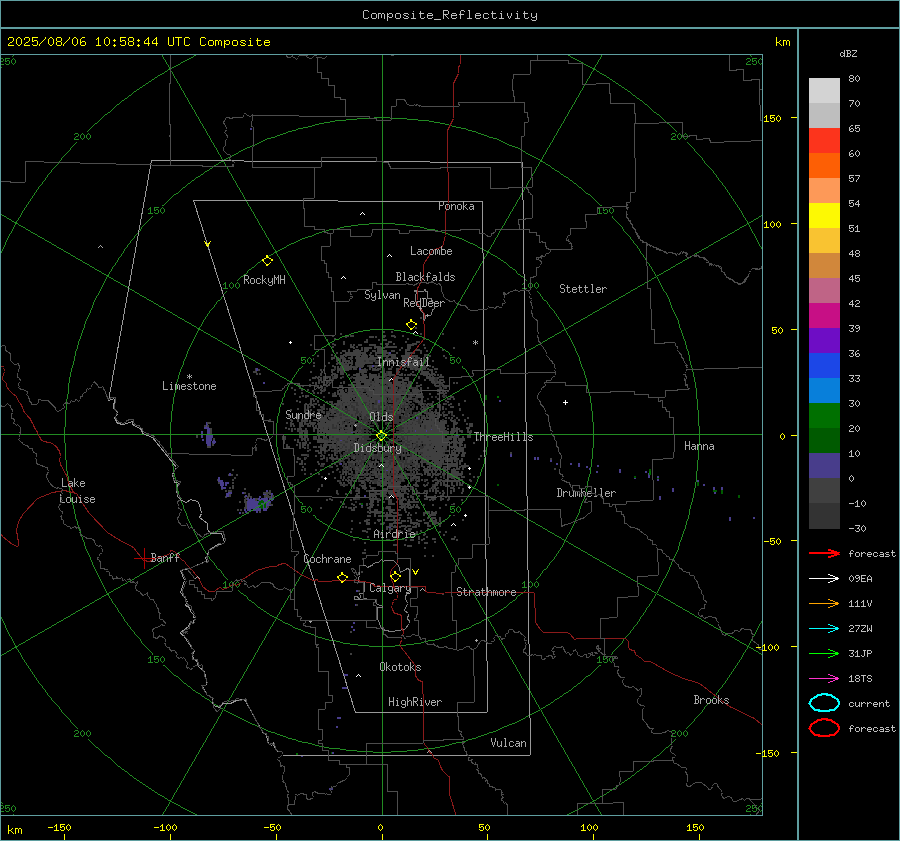This screenshot has height=841, width=900.
Task: Click the Blackfalds label
Action: click(425, 277)
